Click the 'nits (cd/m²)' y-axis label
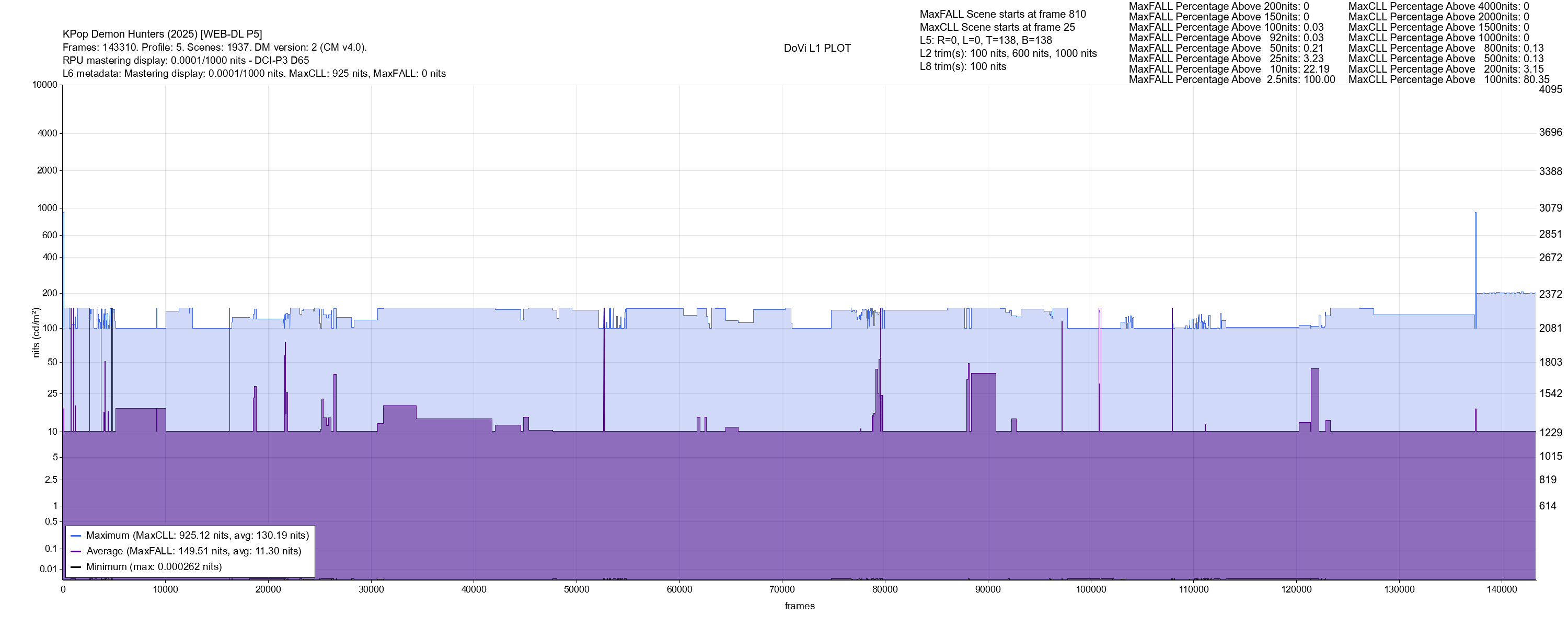Image resolution: width=1568 pixels, height=627 pixels. tap(36, 332)
